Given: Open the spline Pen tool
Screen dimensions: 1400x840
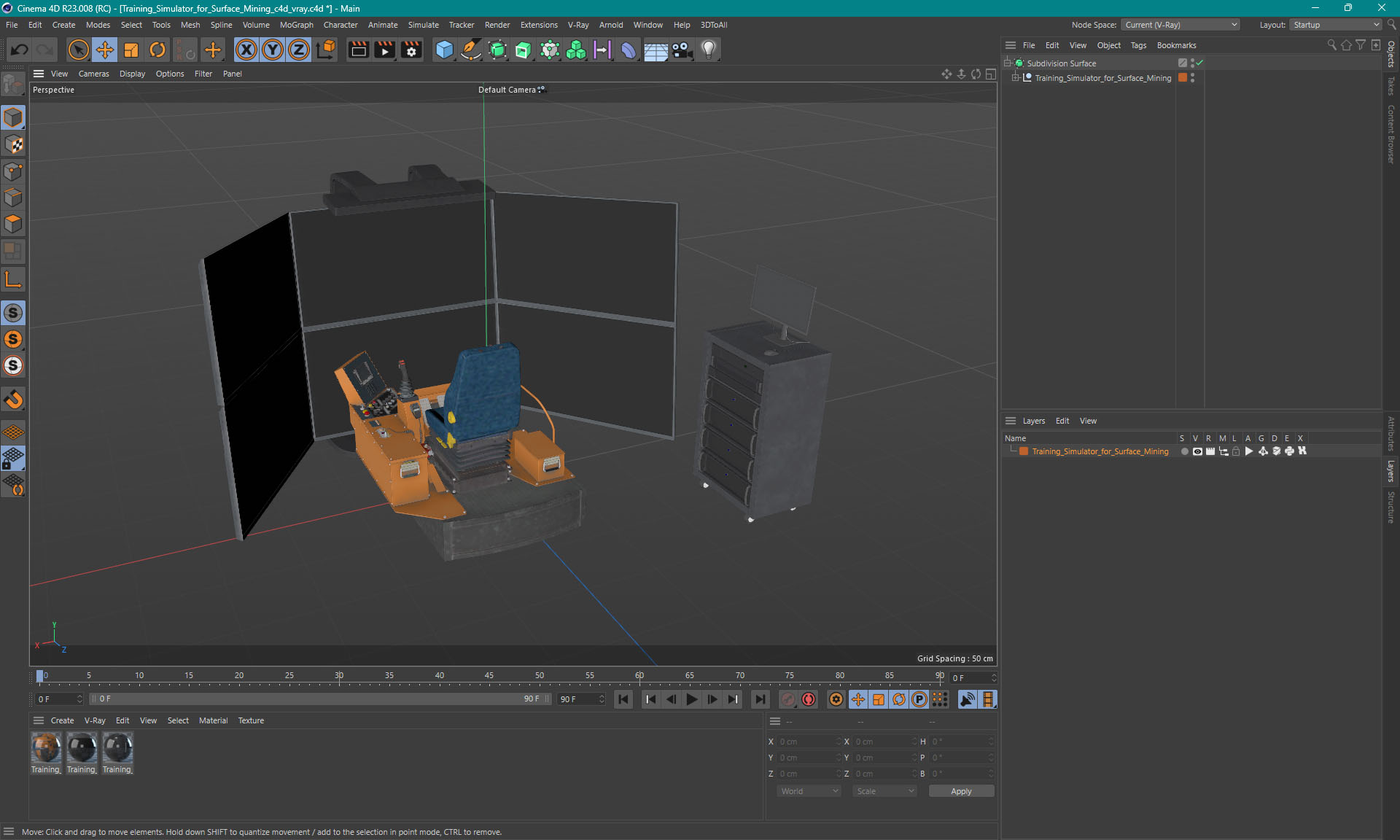Looking at the screenshot, I should tap(471, 50).
